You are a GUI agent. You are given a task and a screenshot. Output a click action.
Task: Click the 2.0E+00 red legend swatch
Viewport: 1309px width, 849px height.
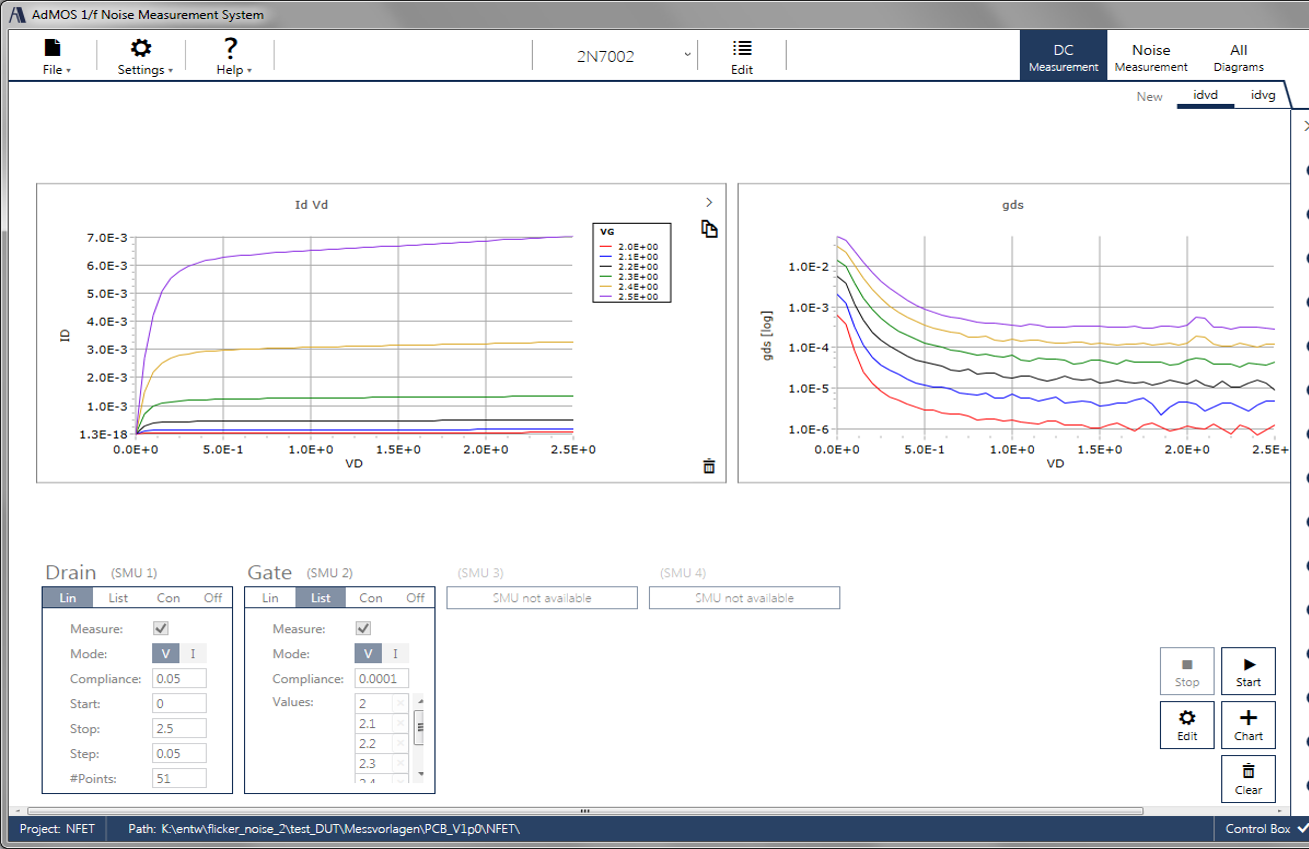pos(605,246)
